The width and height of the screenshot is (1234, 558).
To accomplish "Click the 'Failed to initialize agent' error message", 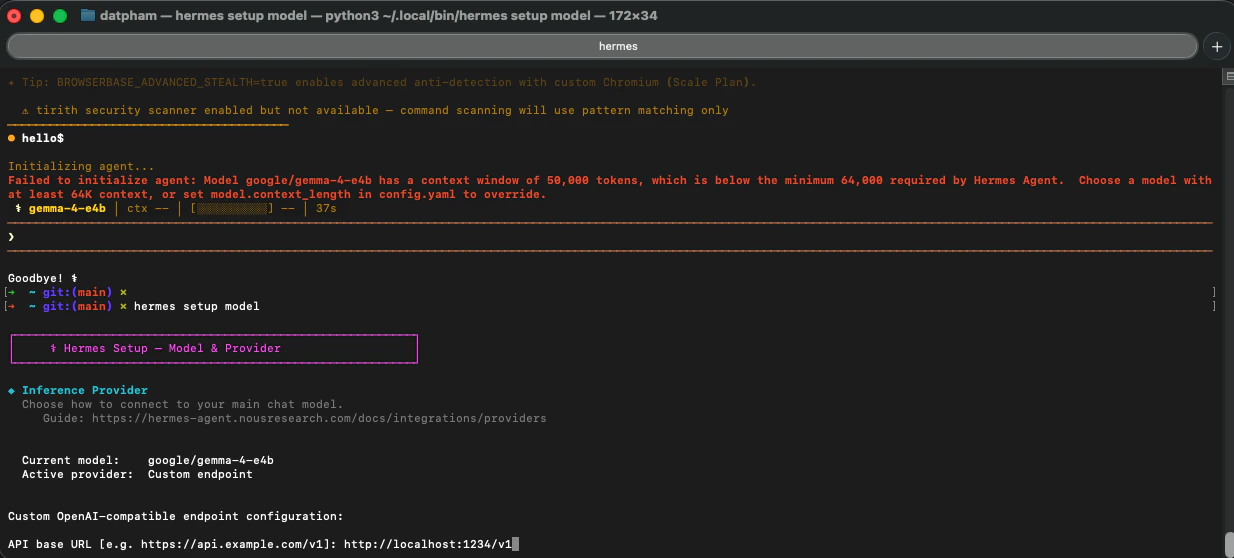I will pos(610,187).
